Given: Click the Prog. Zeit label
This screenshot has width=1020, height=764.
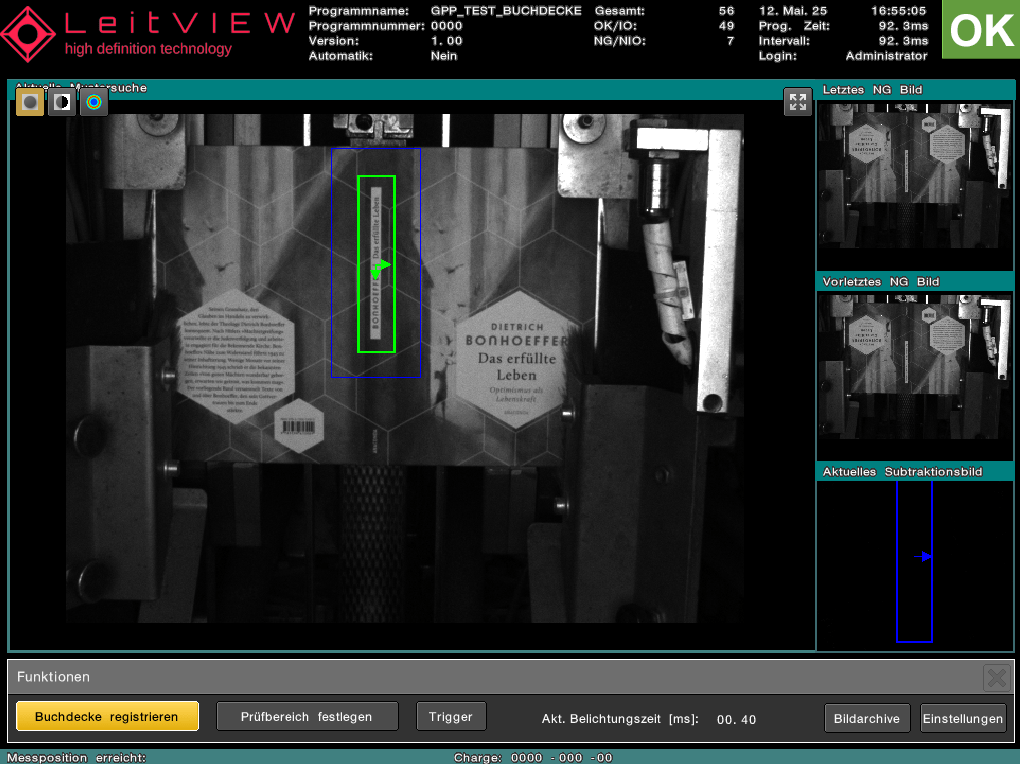Looking at the screenshot, I should [x=794, y=26].
